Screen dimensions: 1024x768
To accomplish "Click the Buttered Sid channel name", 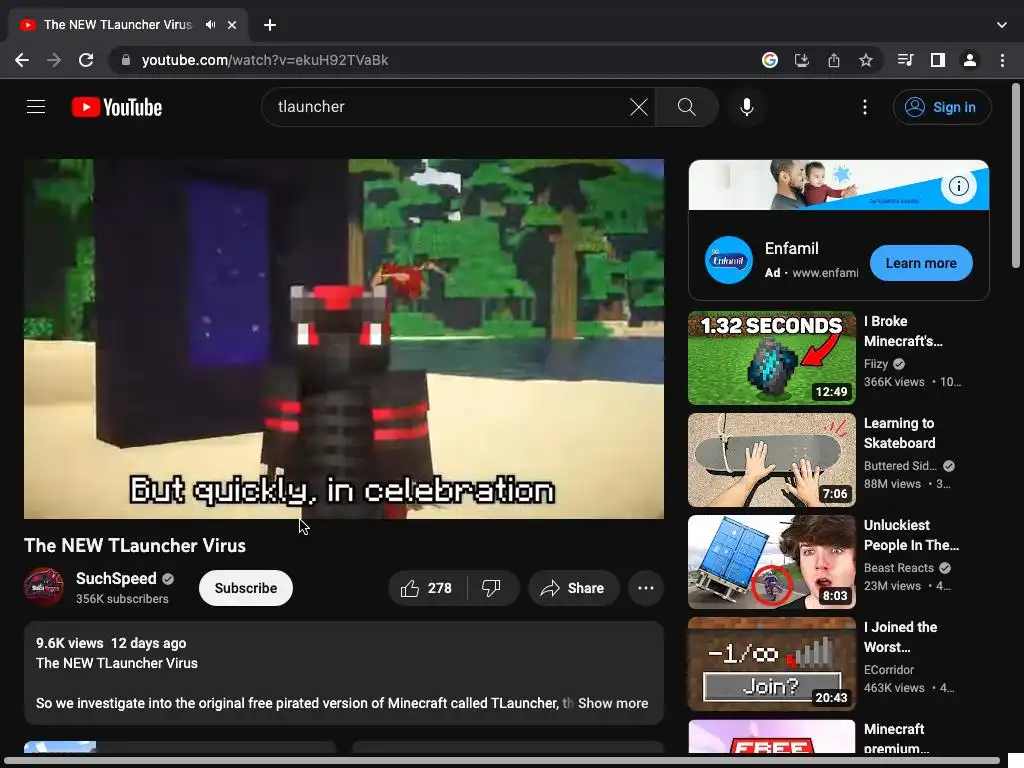I will point(900,466).
